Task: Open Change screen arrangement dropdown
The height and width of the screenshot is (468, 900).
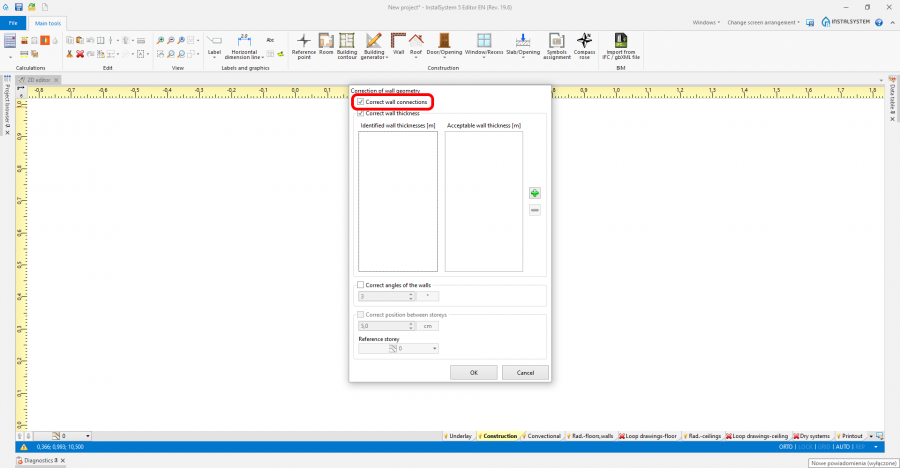Action: 765,21
